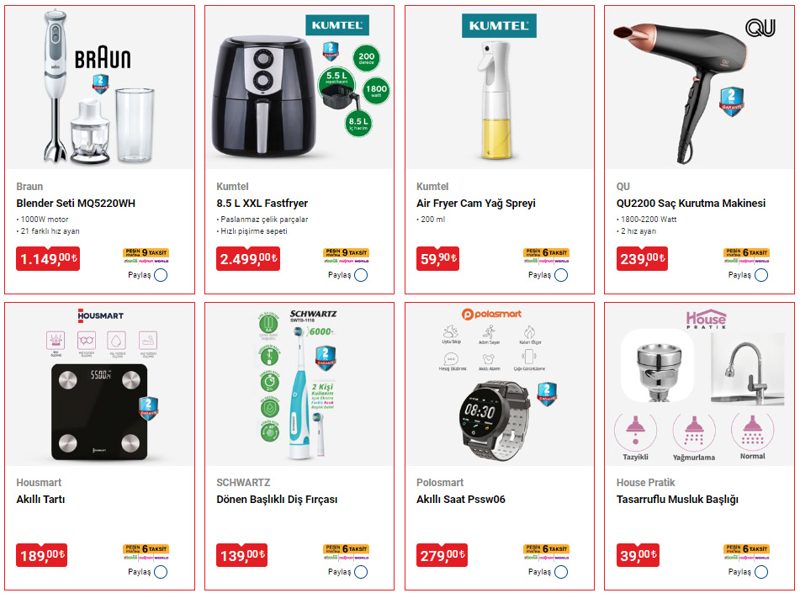800x593 pixels.
Task: Click the Braun logo on blender card
Action: (x=103, y=59)
